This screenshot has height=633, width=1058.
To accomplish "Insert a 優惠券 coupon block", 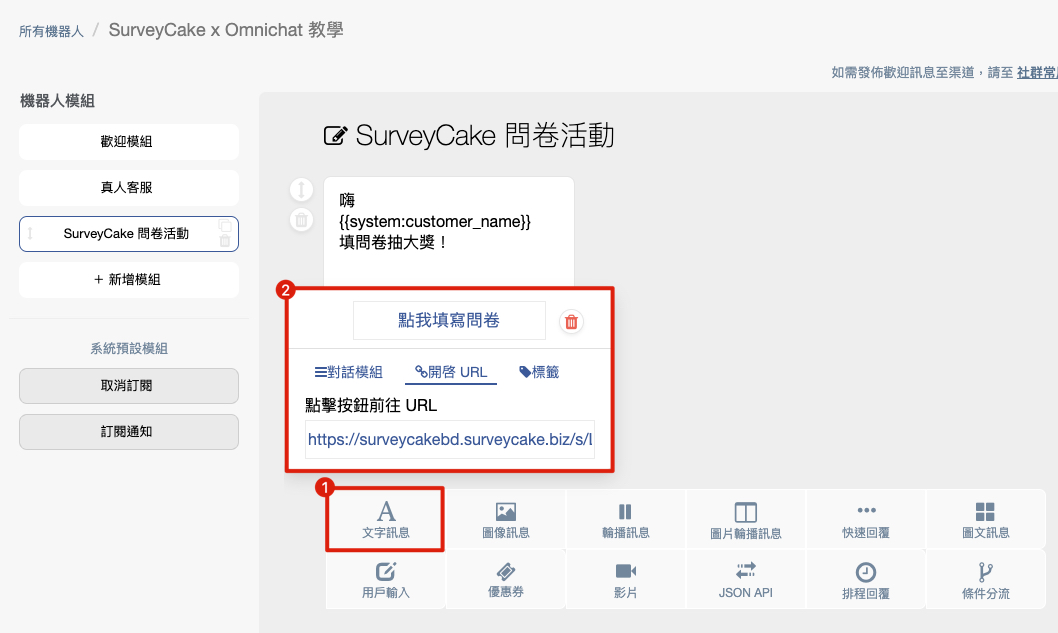I will point(505,580).
